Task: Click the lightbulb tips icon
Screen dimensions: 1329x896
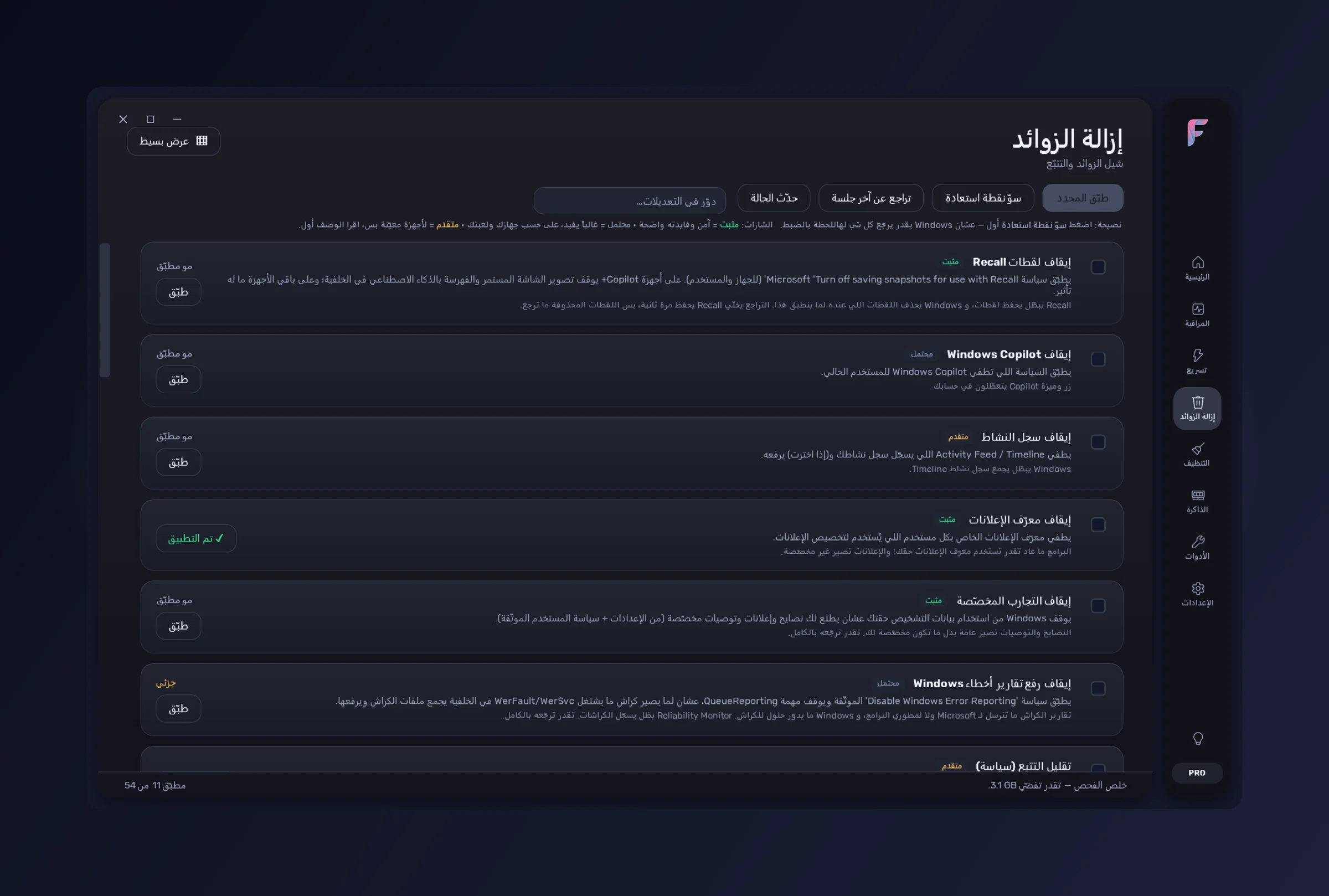Action: 1198,738
